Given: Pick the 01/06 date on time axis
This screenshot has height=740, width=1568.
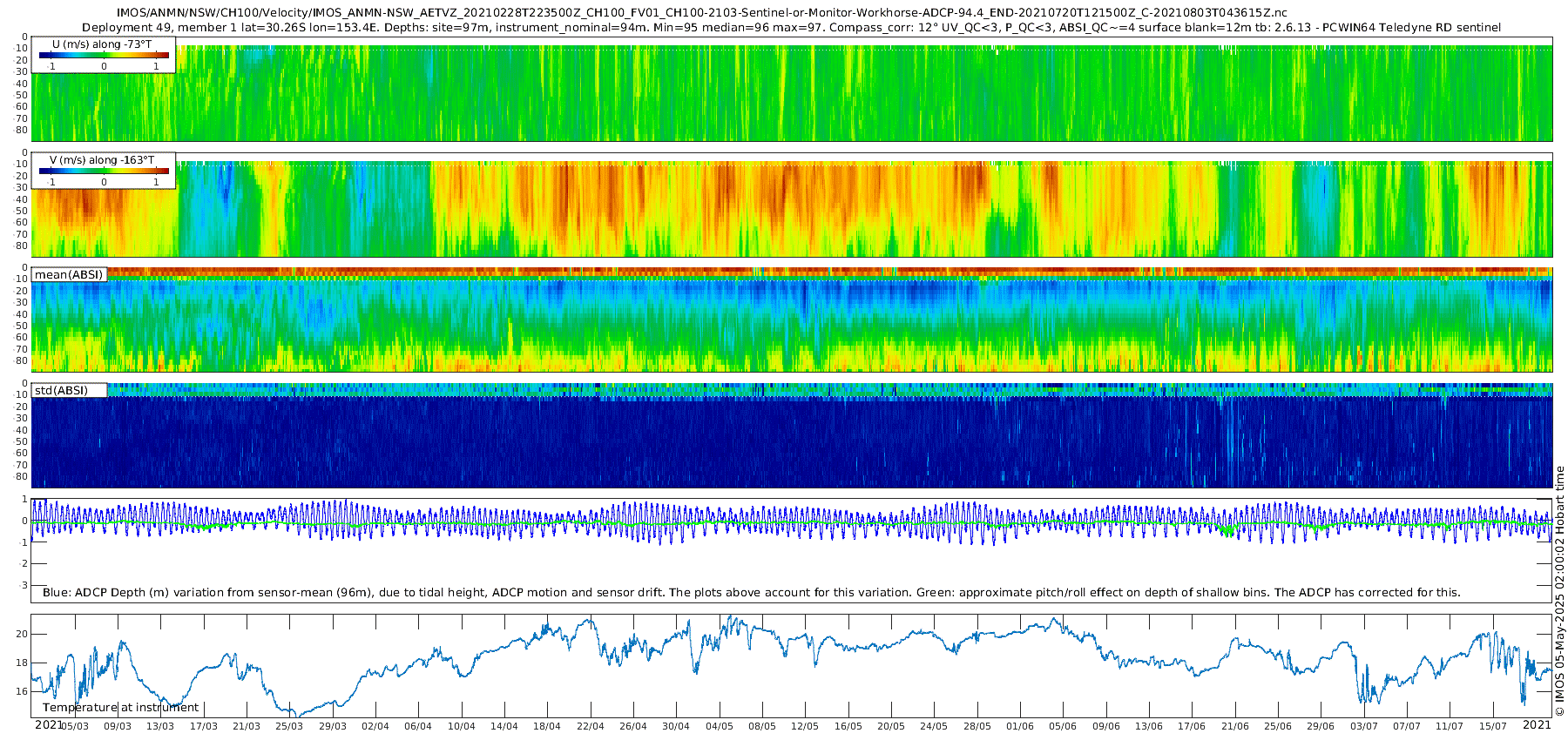Looking at the screenshot, I should [x=1019, y=726].
